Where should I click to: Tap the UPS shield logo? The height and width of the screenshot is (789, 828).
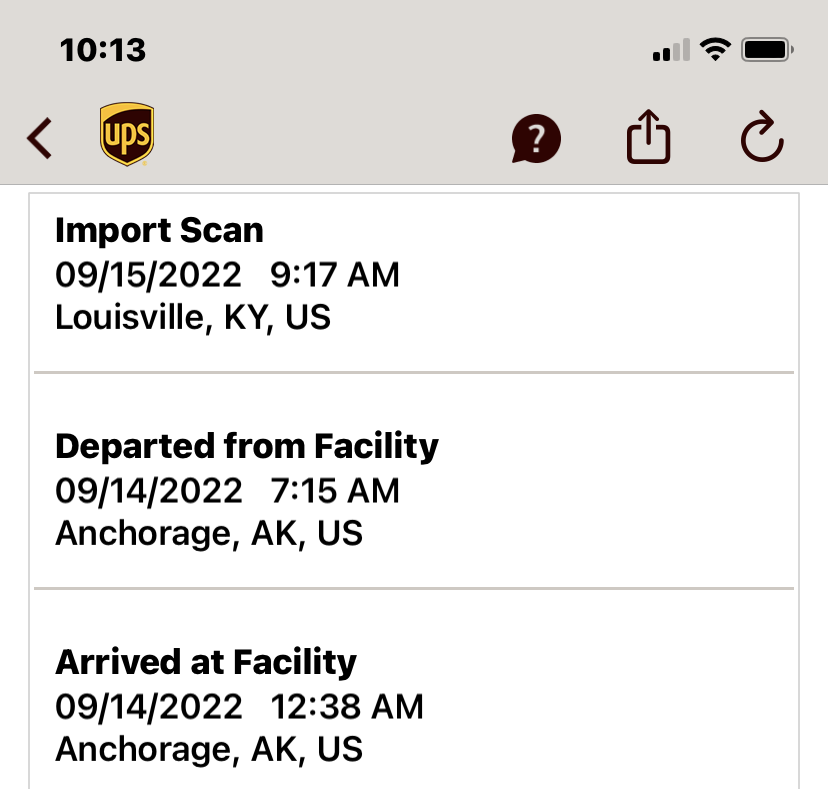(127, 135)
